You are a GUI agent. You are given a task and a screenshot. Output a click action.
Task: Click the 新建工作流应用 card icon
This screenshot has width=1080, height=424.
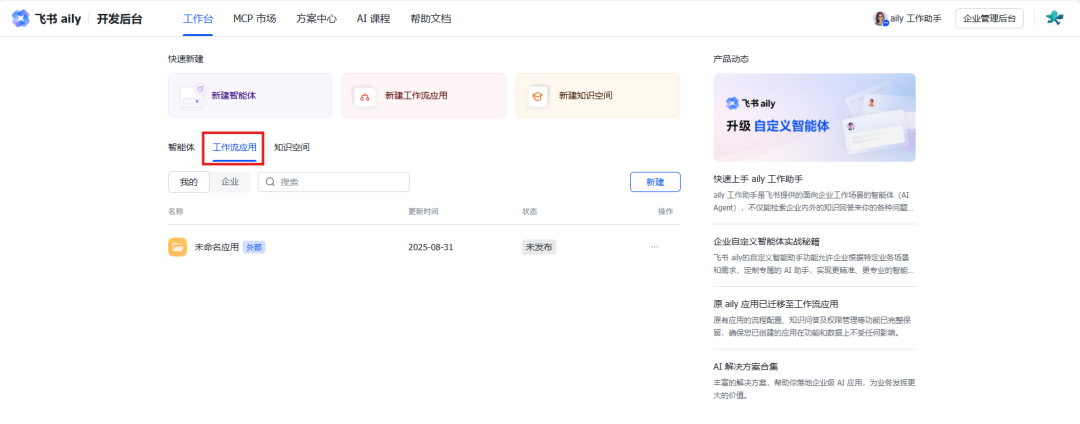(x=365, y=96)
